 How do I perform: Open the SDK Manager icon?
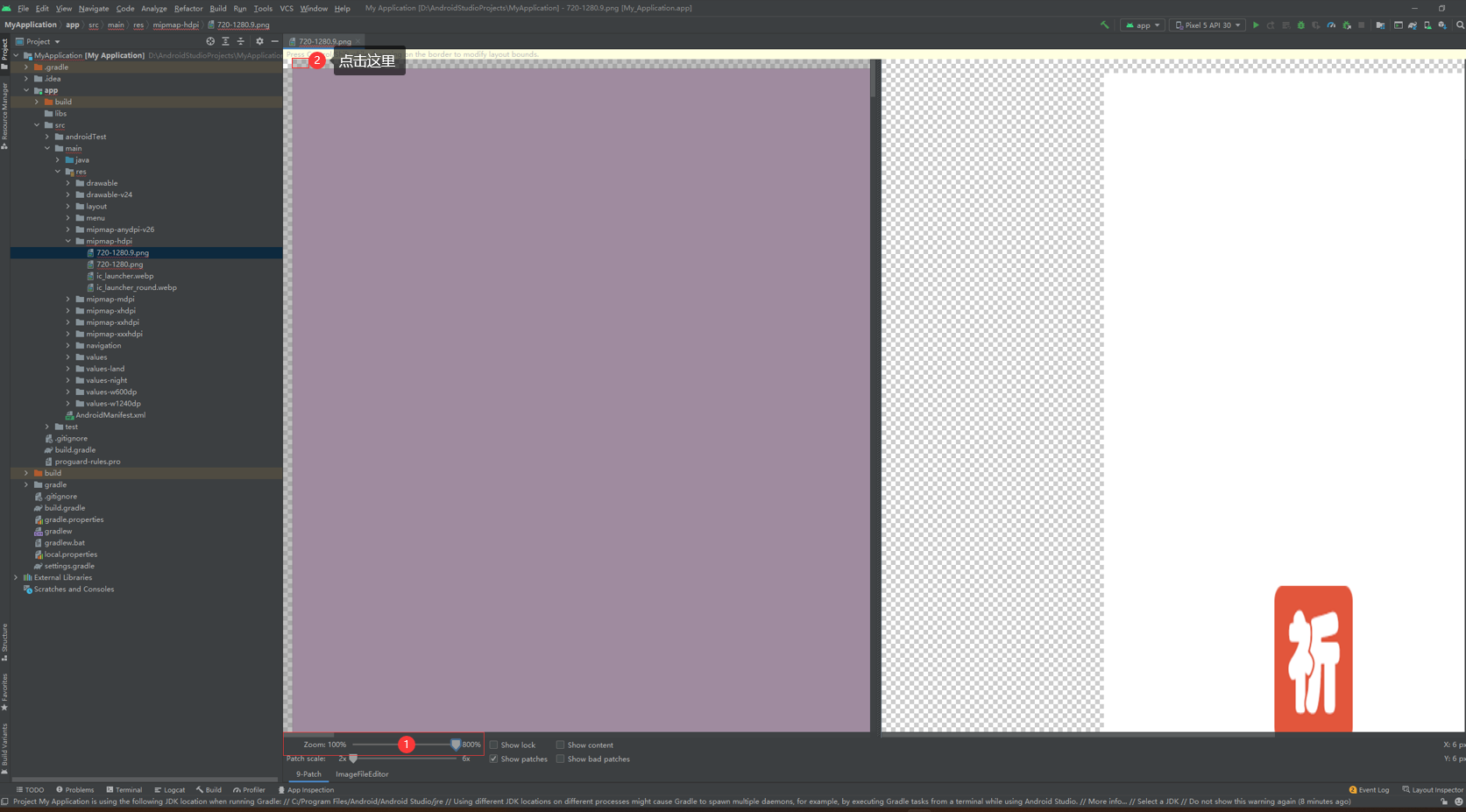(x=1442, y=25)
